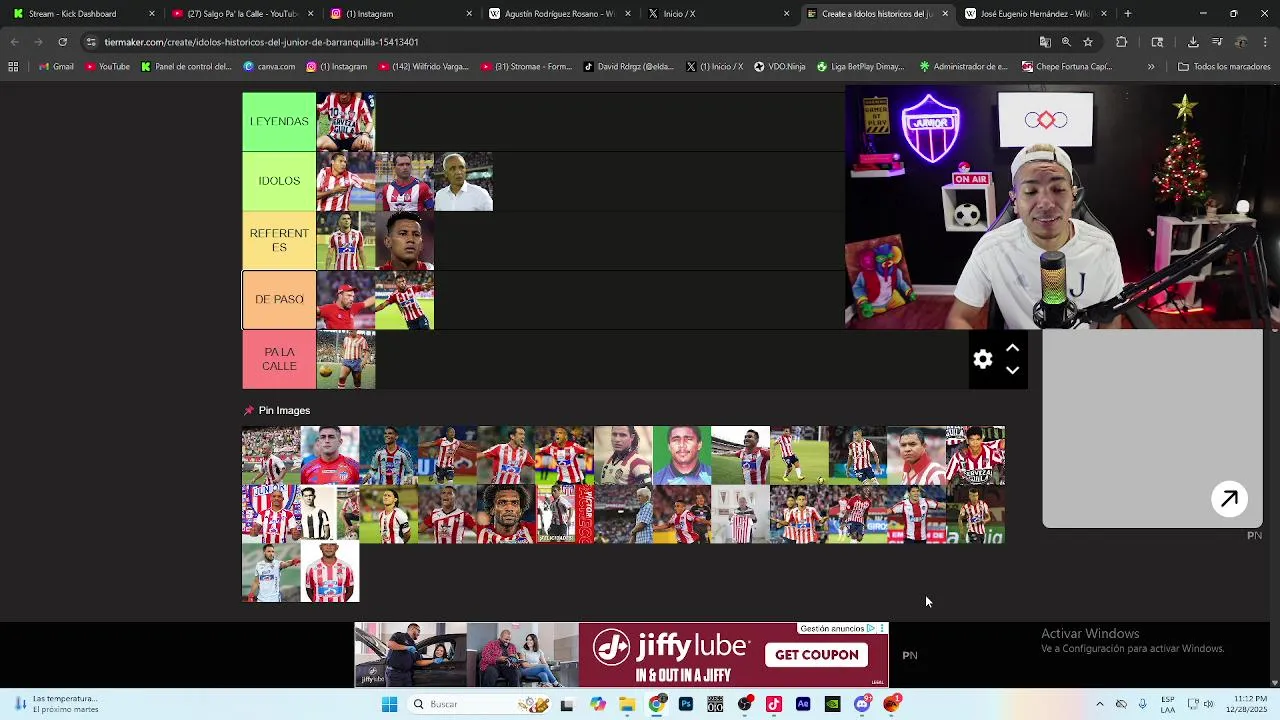The height and width of the screenshot is (720, 1280).
Task: Click the GET COUPON ad button
Action: [x=816, y=655]
